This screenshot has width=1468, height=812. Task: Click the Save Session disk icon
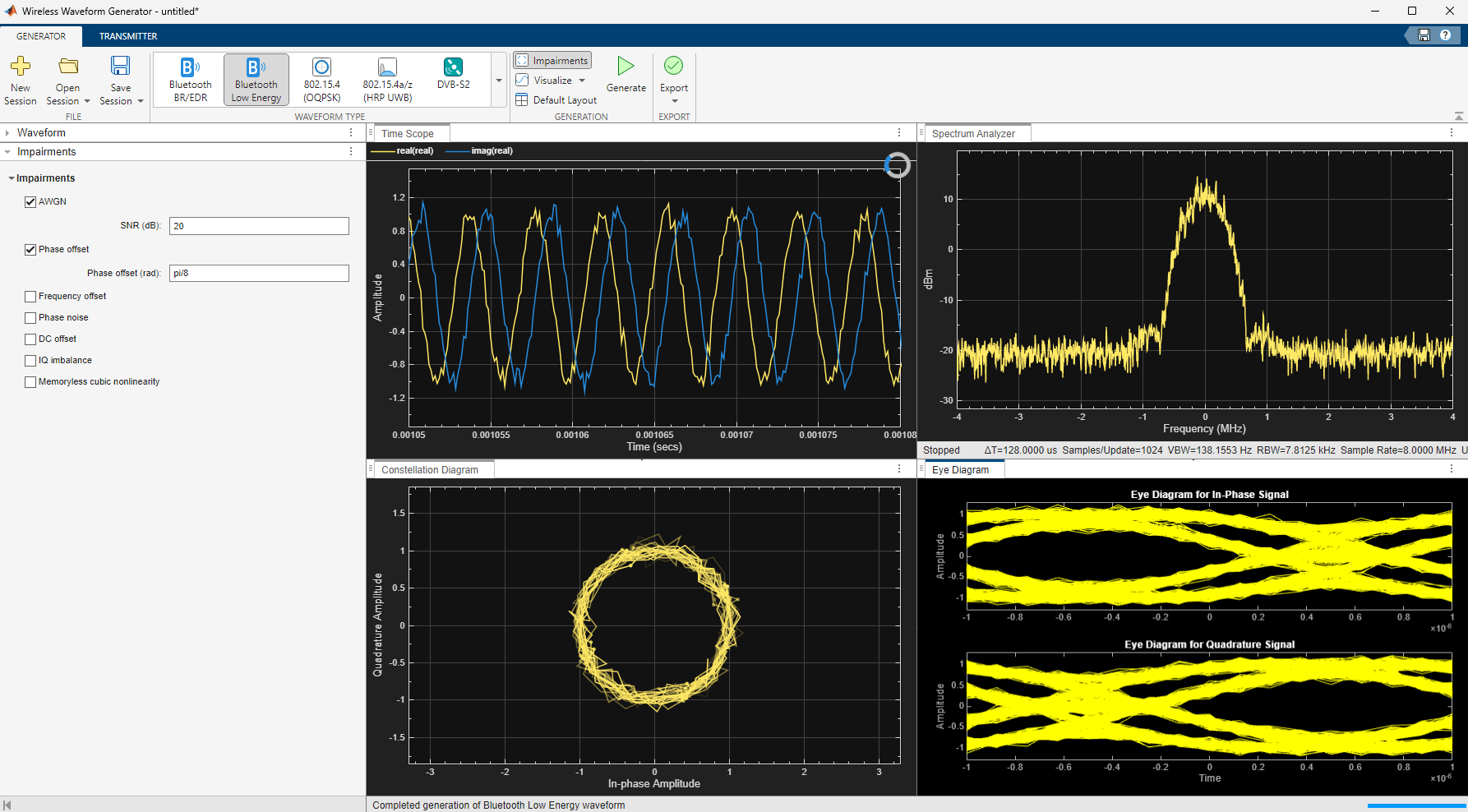coord(121,67)
